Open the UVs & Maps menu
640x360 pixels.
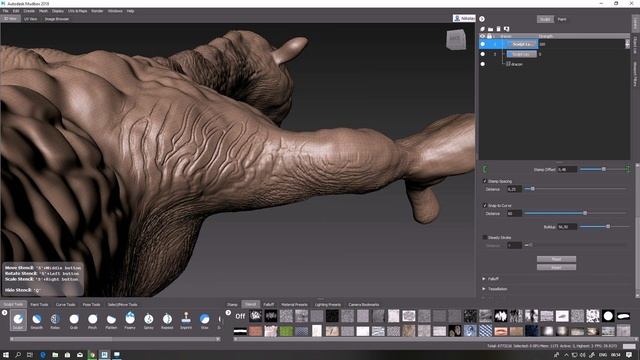click(78, 11)
